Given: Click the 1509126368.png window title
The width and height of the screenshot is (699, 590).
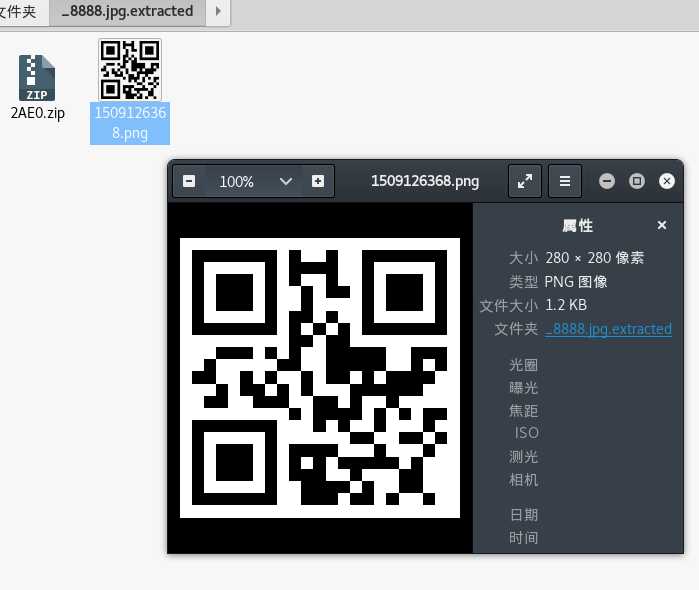Looking at the screenshot, I should pos(425,181).
